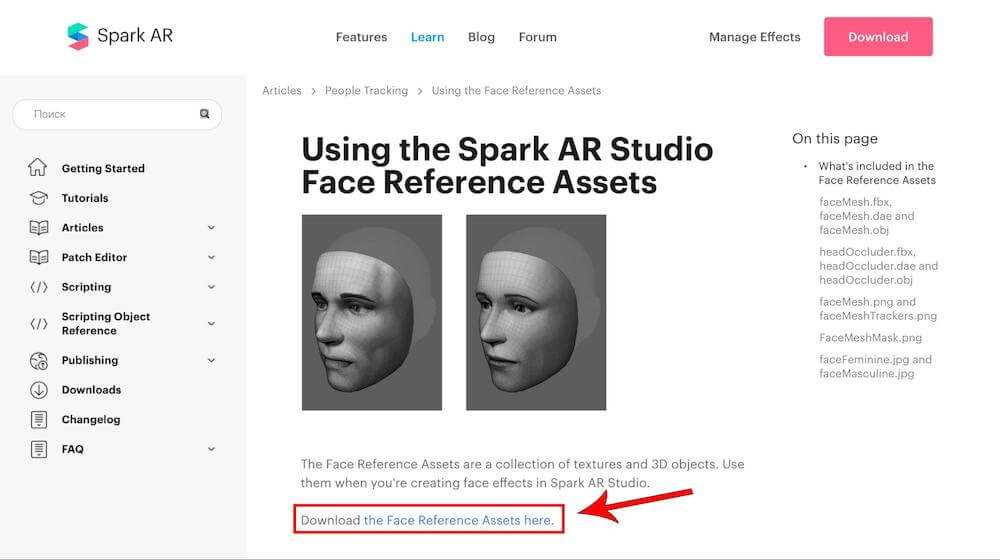Open Getting Started via house icon
The width and height of the screenshot is (1000, 560).
pyautogui.click(x=38, y=168)
